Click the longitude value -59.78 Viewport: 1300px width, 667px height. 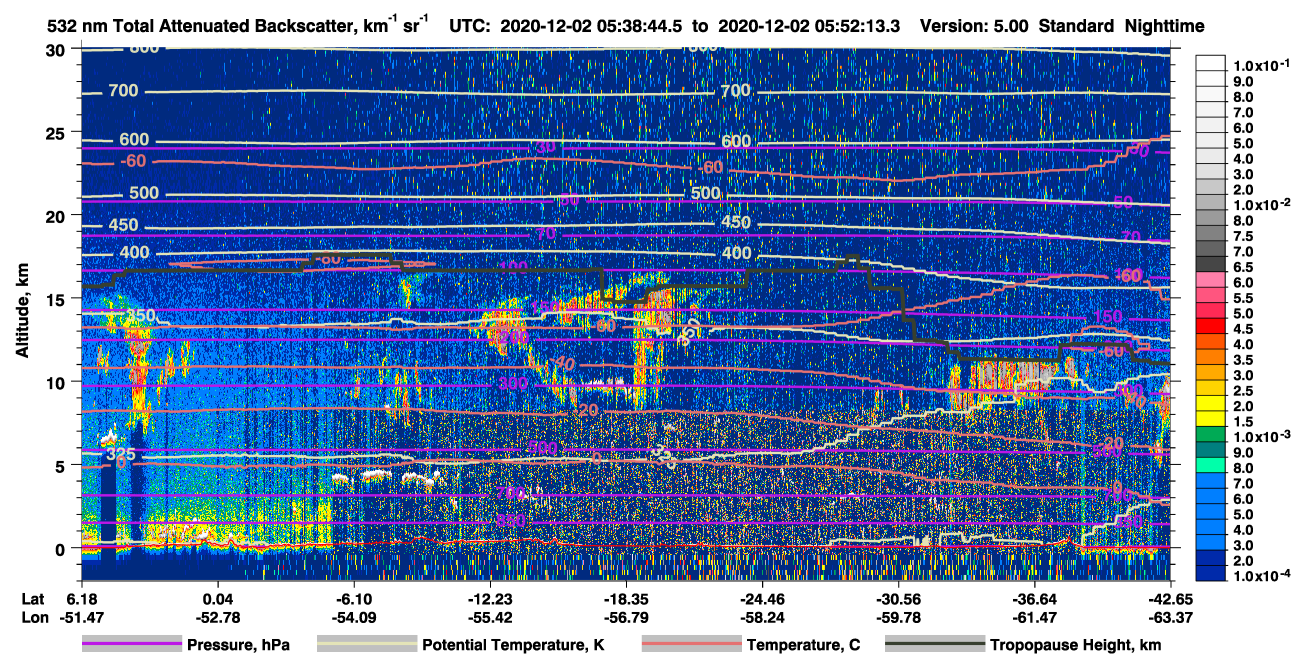(898, 617)
